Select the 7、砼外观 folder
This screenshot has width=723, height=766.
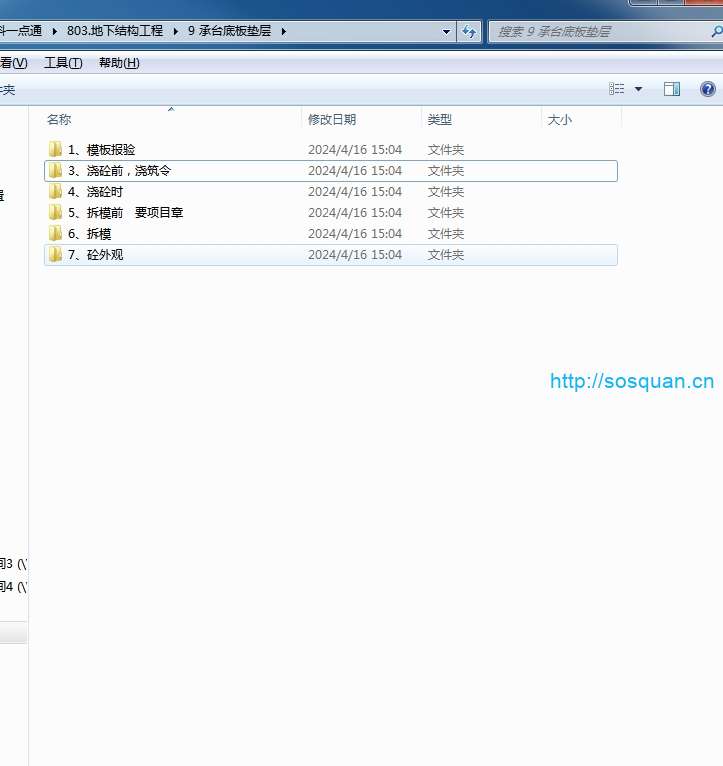click(96, 255)
